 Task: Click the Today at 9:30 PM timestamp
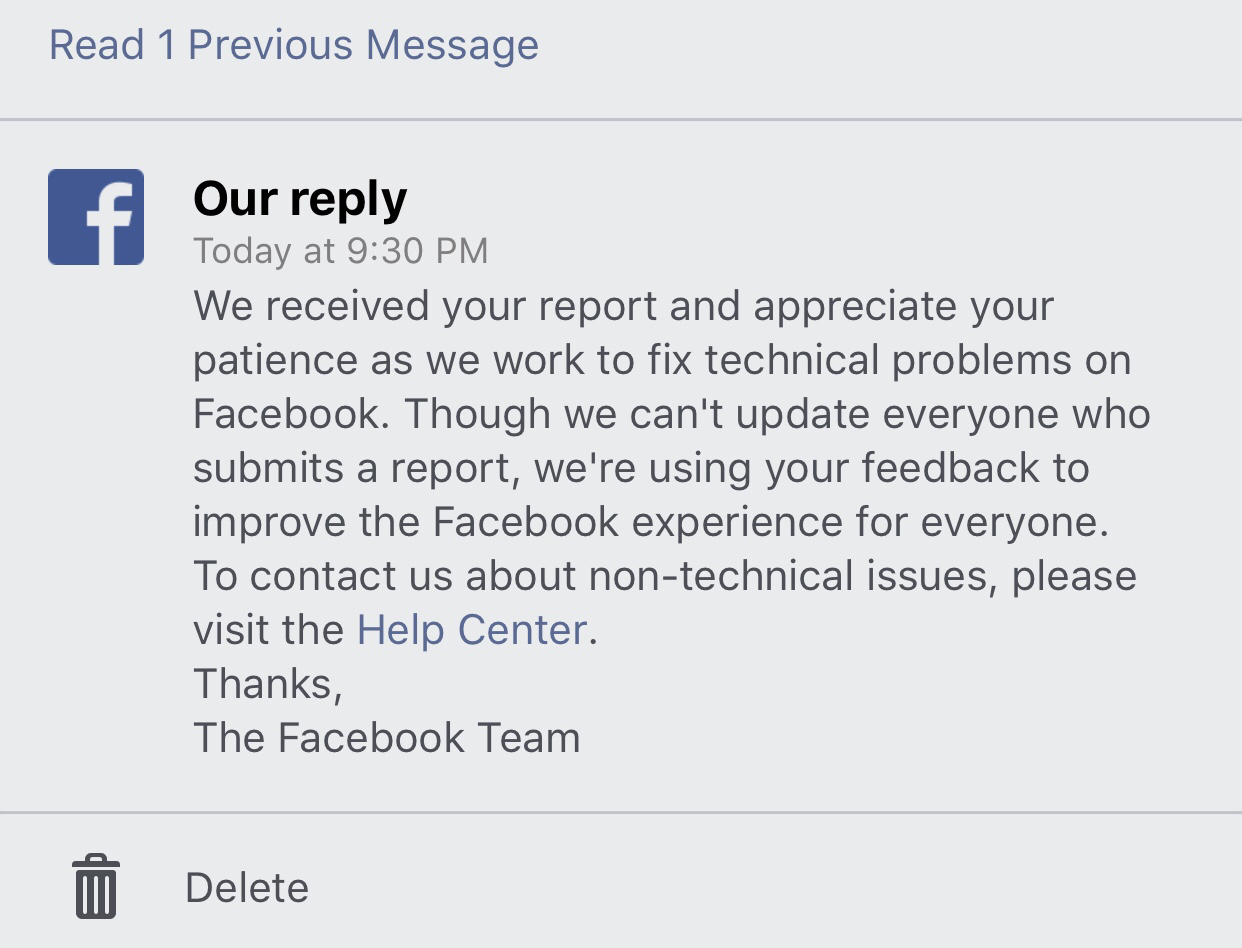tap(340, 251)
